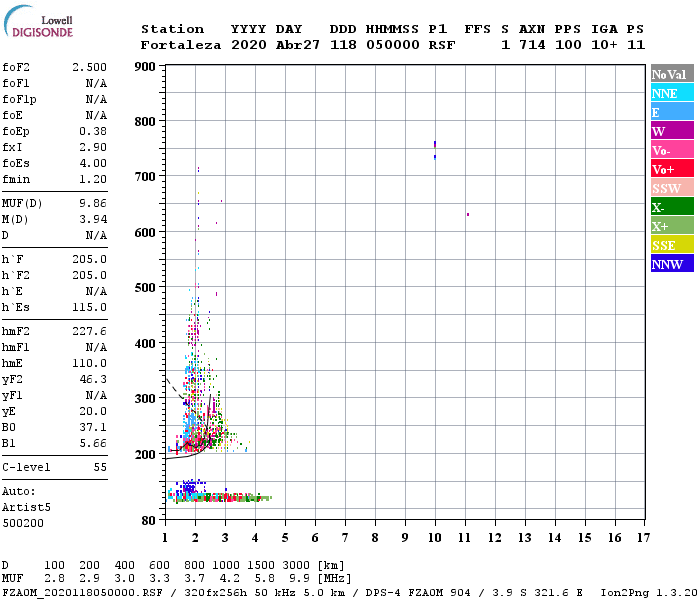Screen dimensions: 700x600
Task: Click the Es layer echo trace band
Action: (219, 497)
